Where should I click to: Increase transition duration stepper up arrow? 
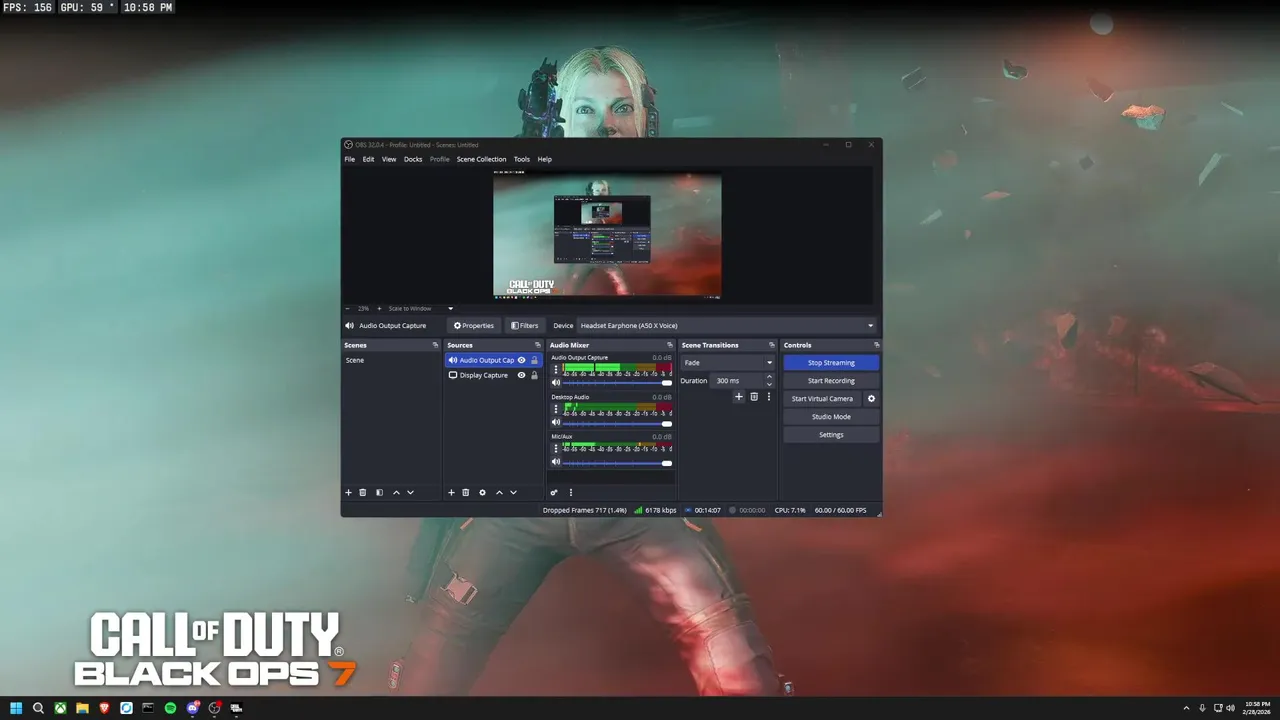click(x=769, y=377)
